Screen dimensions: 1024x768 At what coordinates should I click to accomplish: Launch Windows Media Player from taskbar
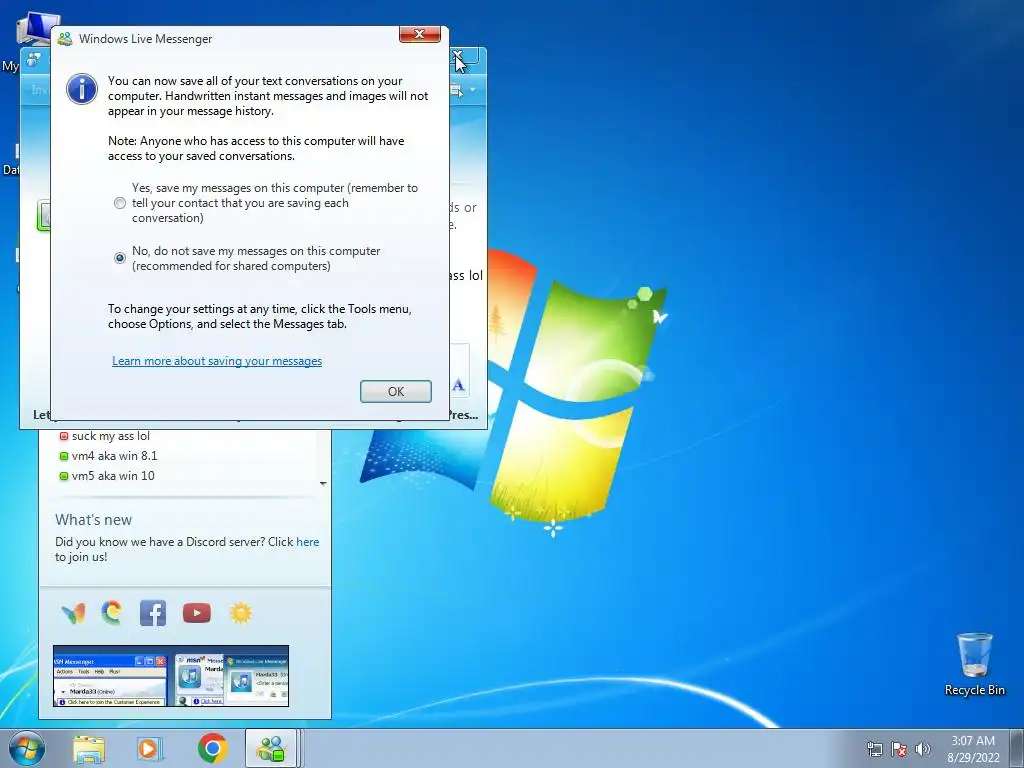pyautogui.click(x=150, y=749)
